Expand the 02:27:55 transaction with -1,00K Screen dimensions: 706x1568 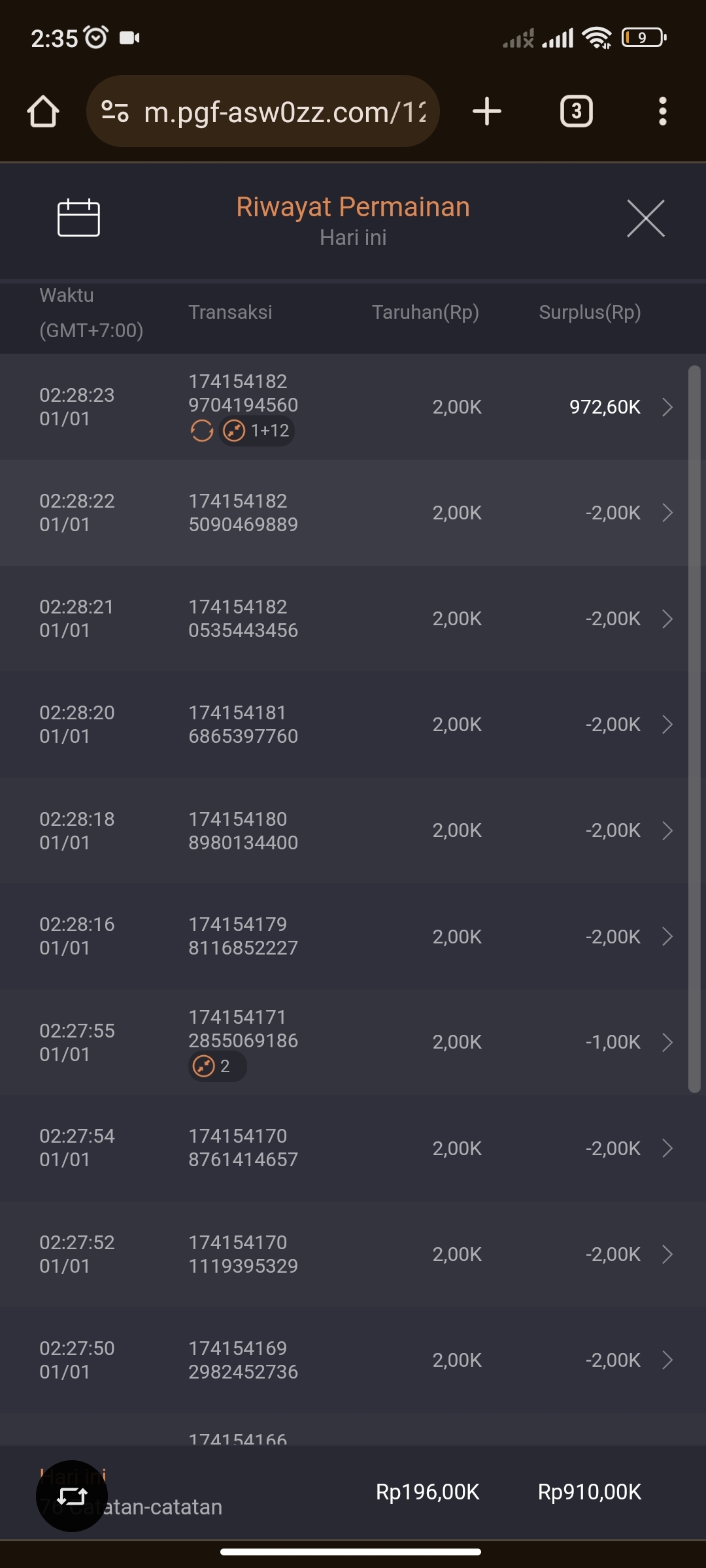(x=667, y=1042)
